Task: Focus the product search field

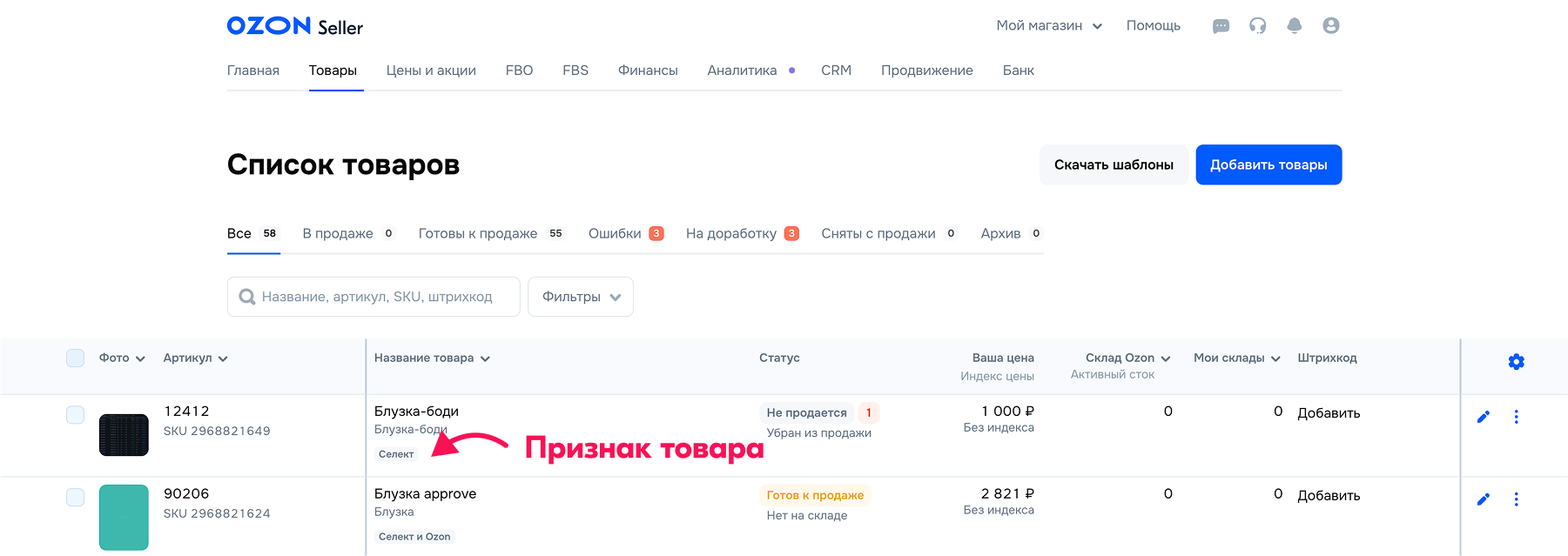Action: point(373,297)
